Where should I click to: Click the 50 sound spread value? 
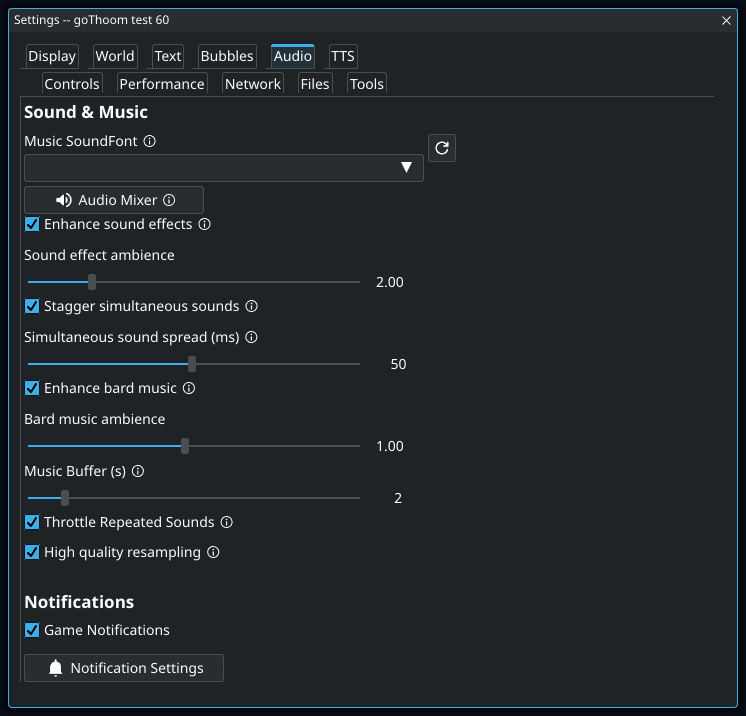pos(398,364)
